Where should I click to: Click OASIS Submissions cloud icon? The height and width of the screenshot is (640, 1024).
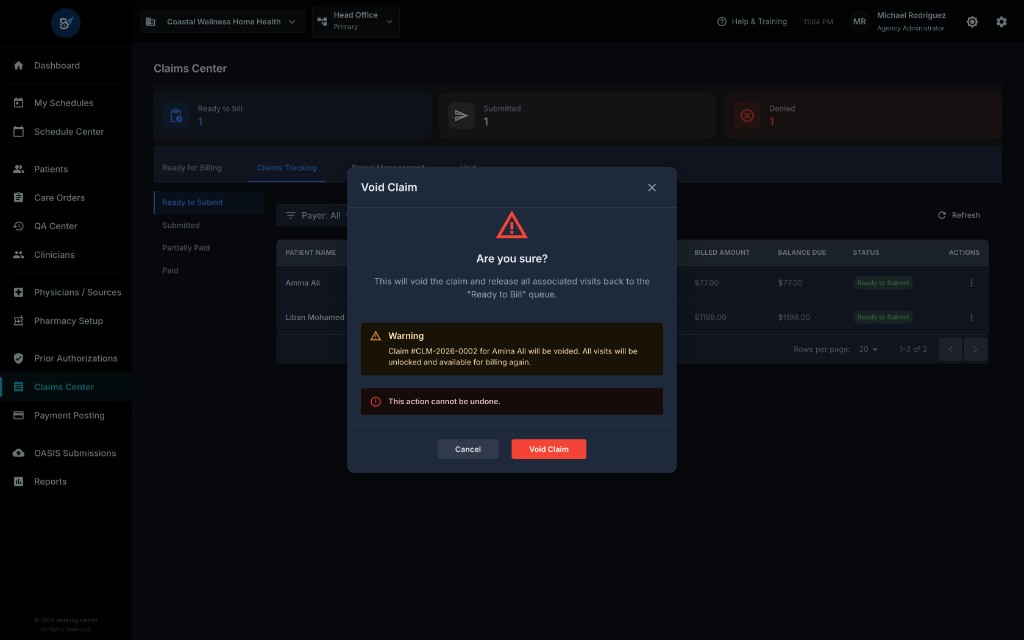(x=18, y=453)
